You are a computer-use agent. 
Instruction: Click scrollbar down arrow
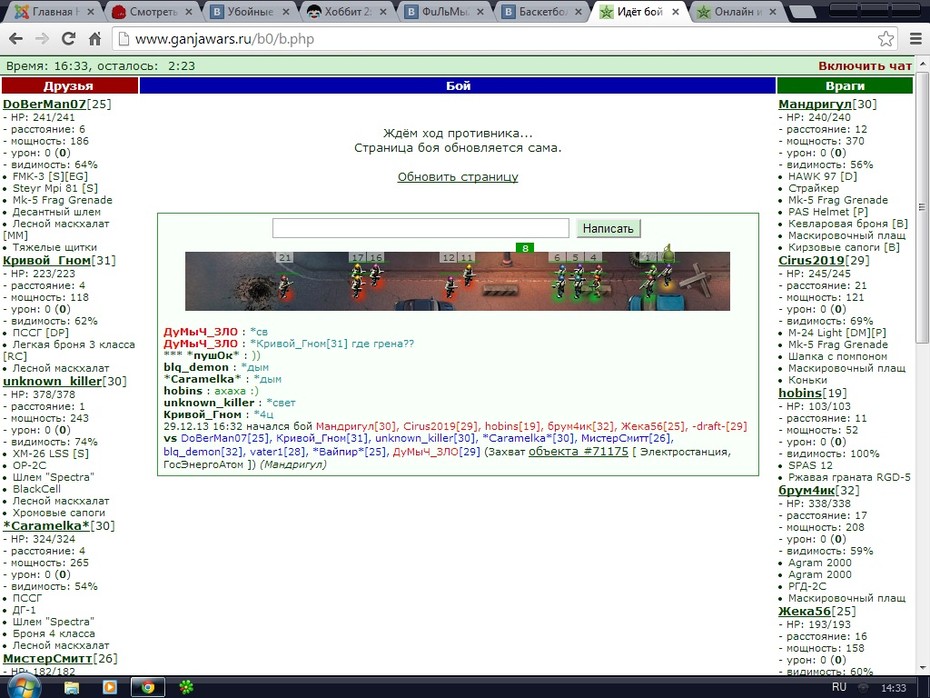coord(922,668)
